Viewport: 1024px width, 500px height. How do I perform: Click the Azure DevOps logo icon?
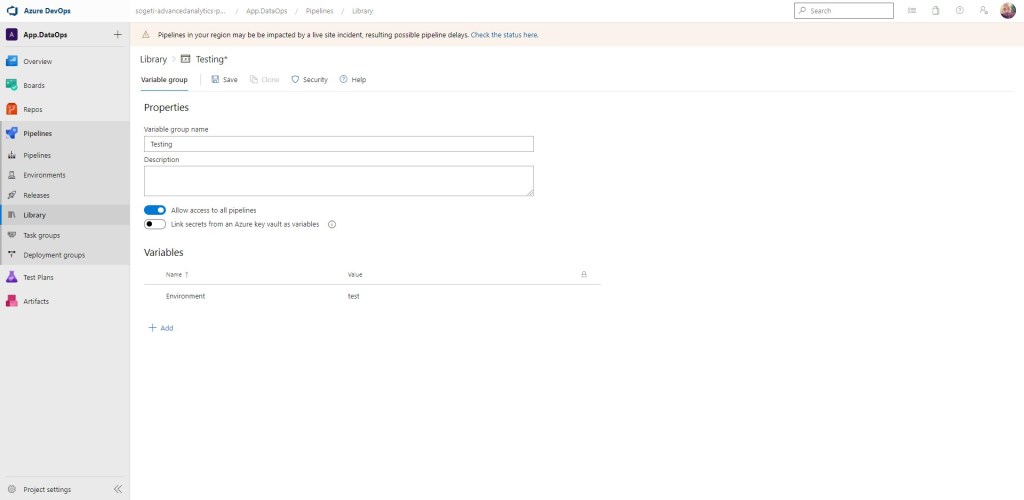[13, 10]
